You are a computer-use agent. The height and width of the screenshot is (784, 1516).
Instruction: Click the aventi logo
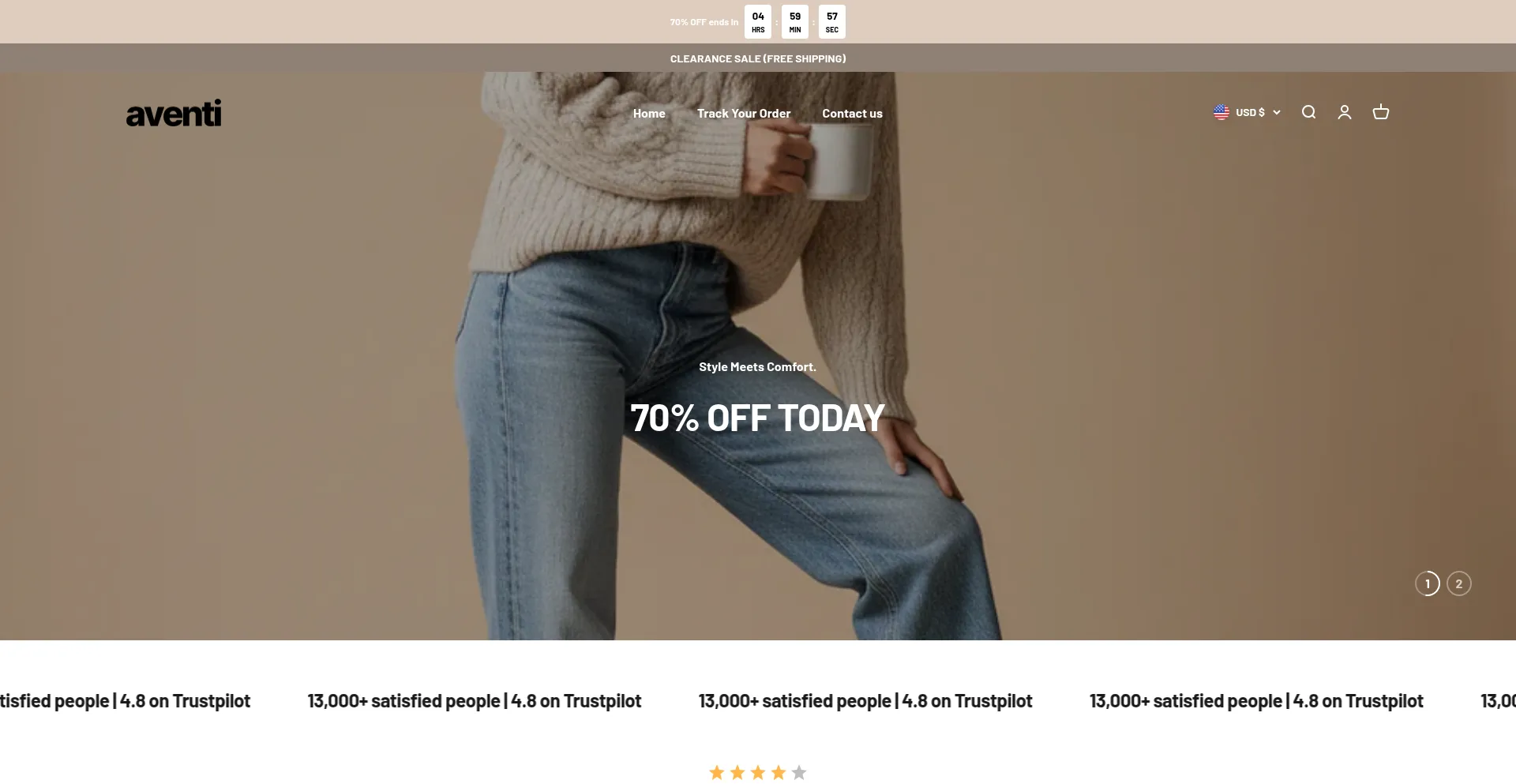[x=174, y=113]
